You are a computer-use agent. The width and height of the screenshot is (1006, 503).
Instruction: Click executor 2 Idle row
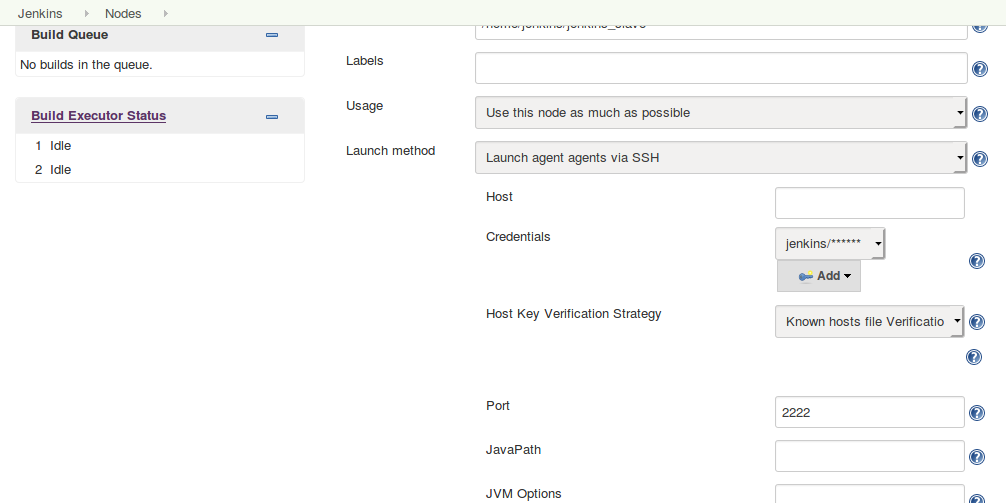(160, 169)
